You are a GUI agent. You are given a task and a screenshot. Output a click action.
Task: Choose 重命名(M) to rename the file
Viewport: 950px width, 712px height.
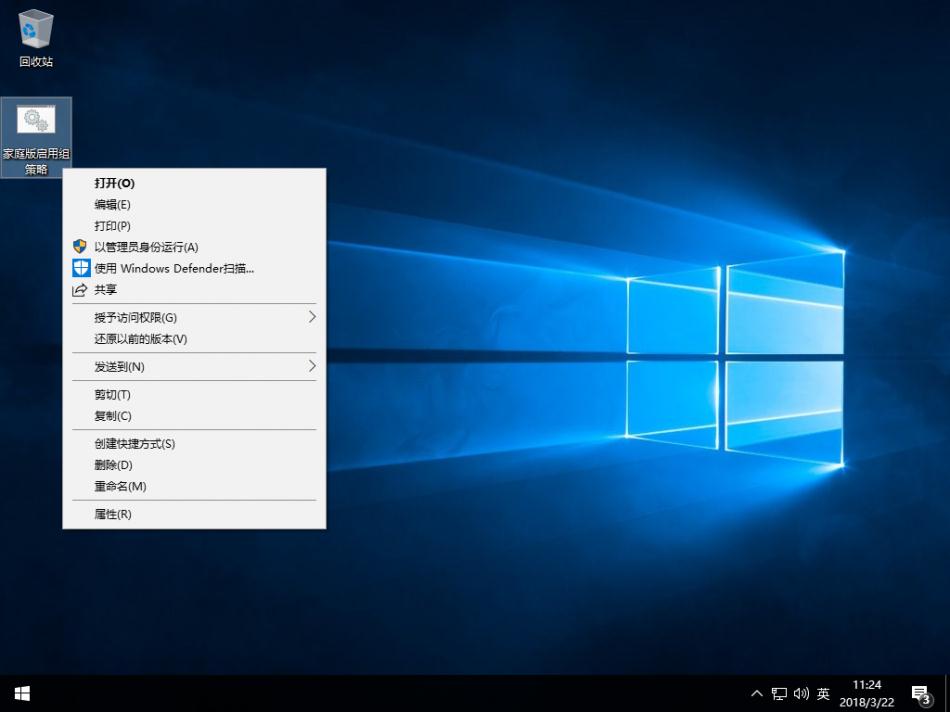194,486
